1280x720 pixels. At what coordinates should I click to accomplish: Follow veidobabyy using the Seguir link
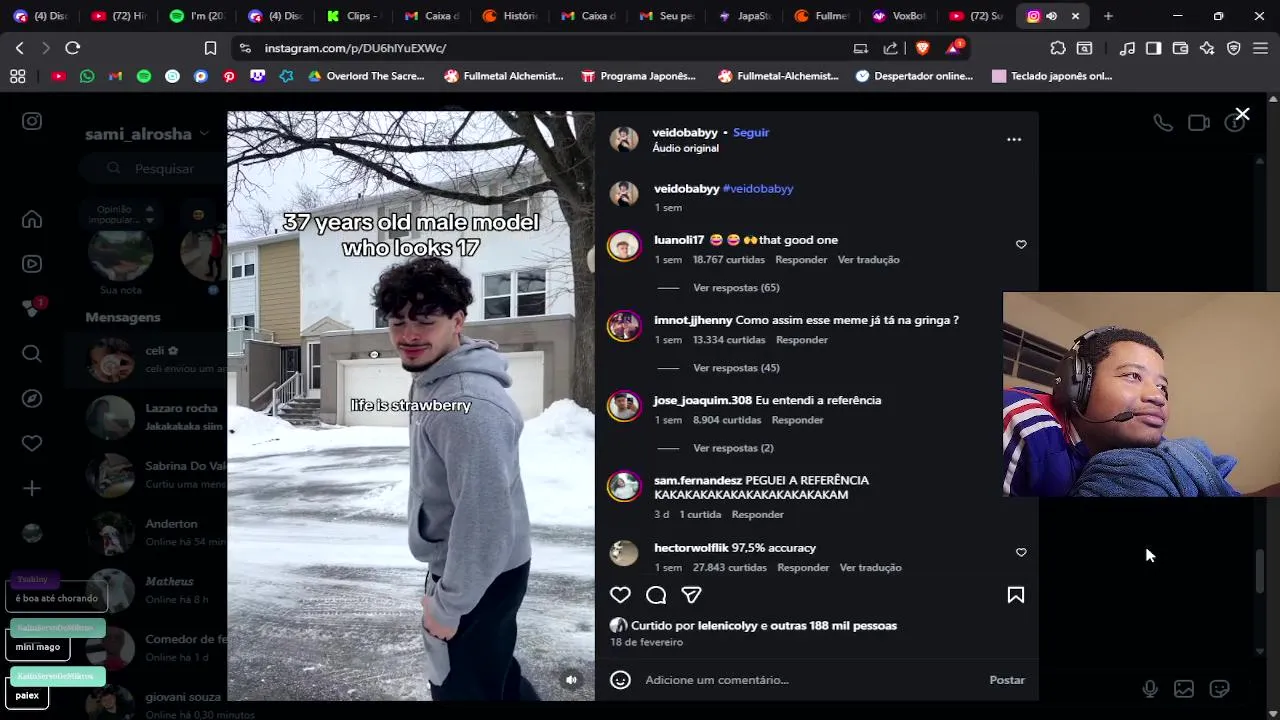(x=751, y=132)
